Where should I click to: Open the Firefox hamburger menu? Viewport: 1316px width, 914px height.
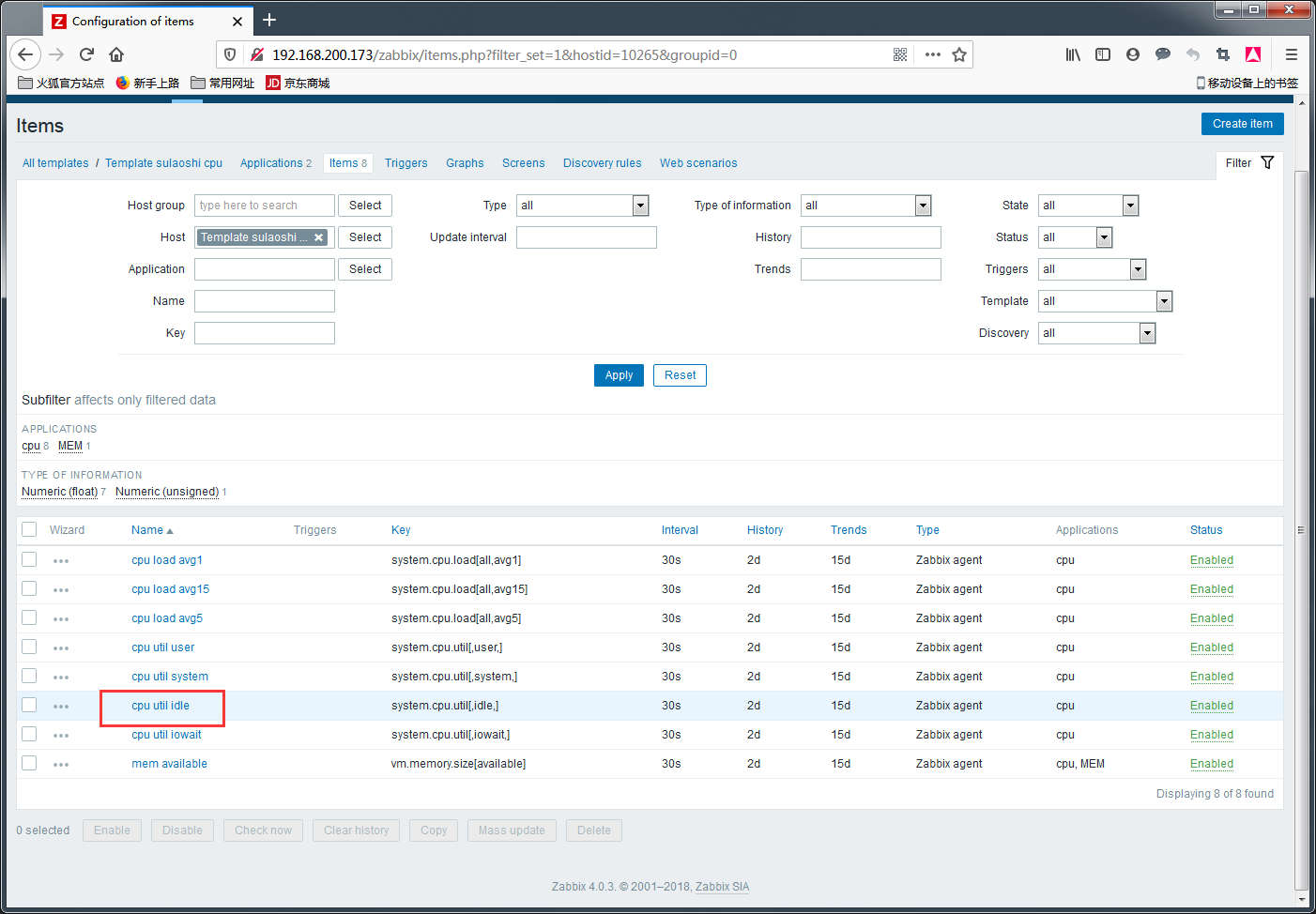1292,54
